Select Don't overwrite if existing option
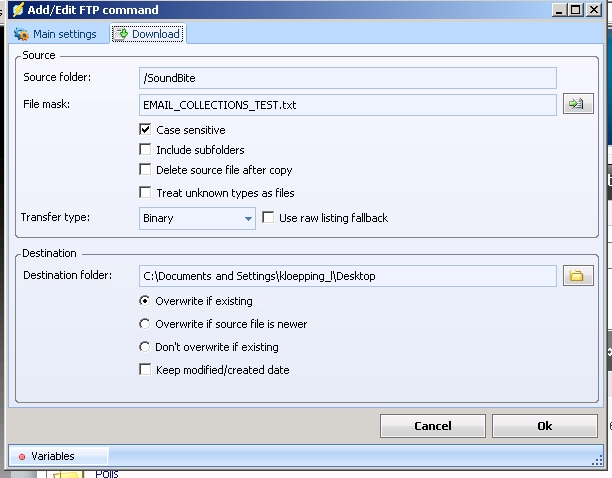Screen dimensions: 612x478 [146, 347]
